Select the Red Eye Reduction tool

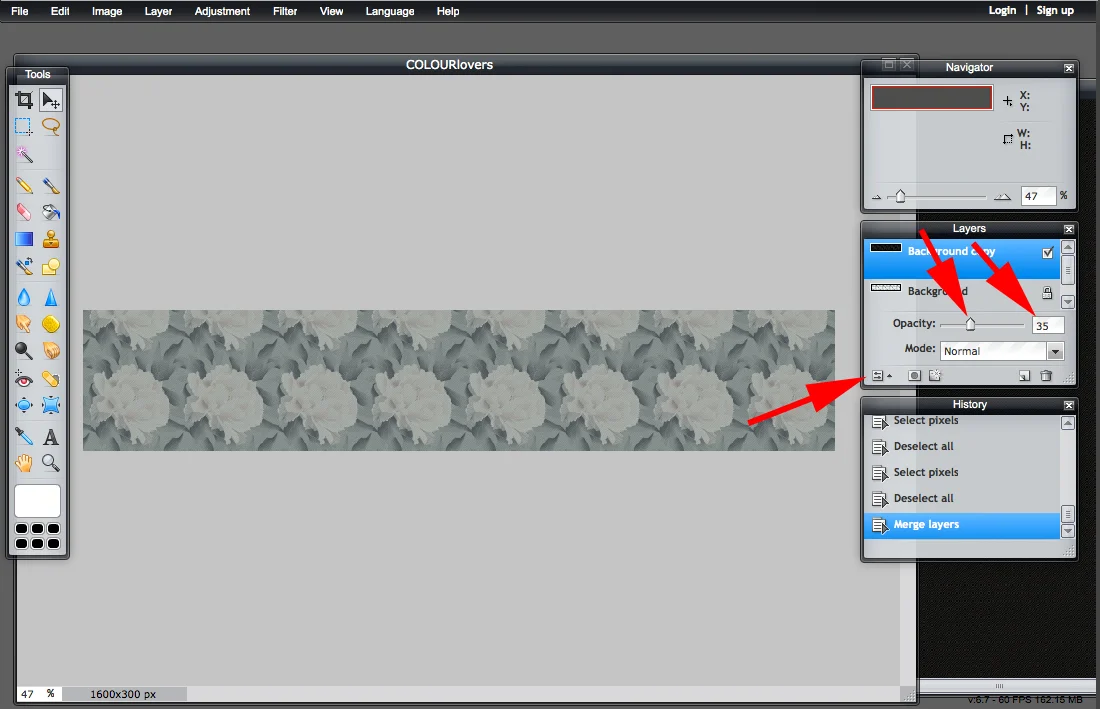[24, 379]
